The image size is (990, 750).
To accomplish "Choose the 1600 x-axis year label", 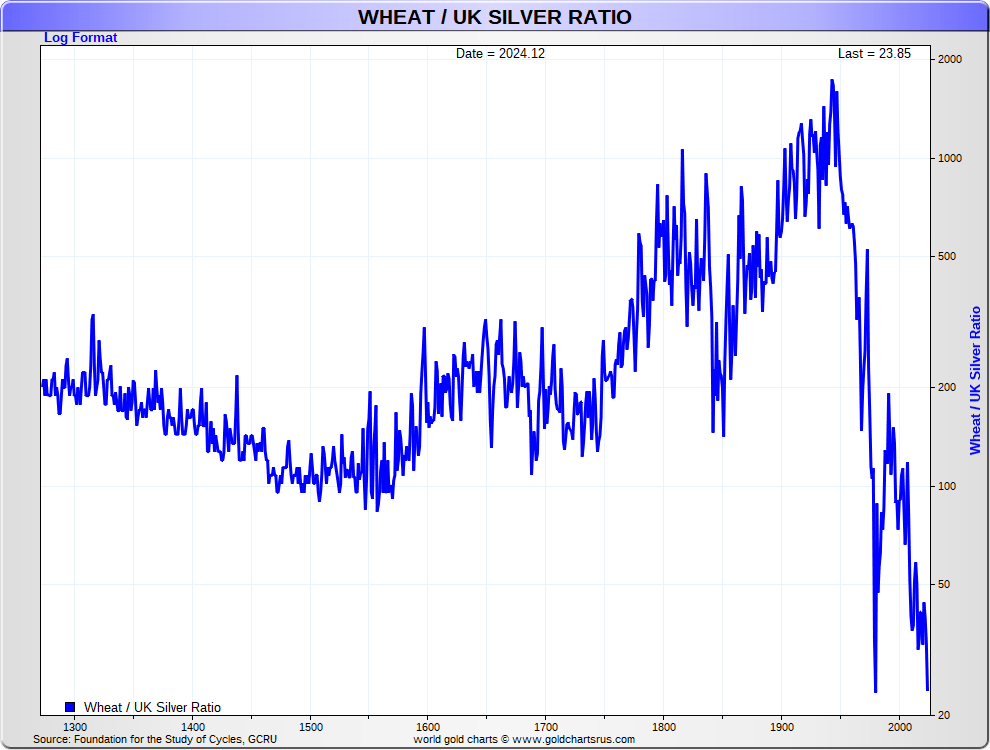I will point(428,727).
